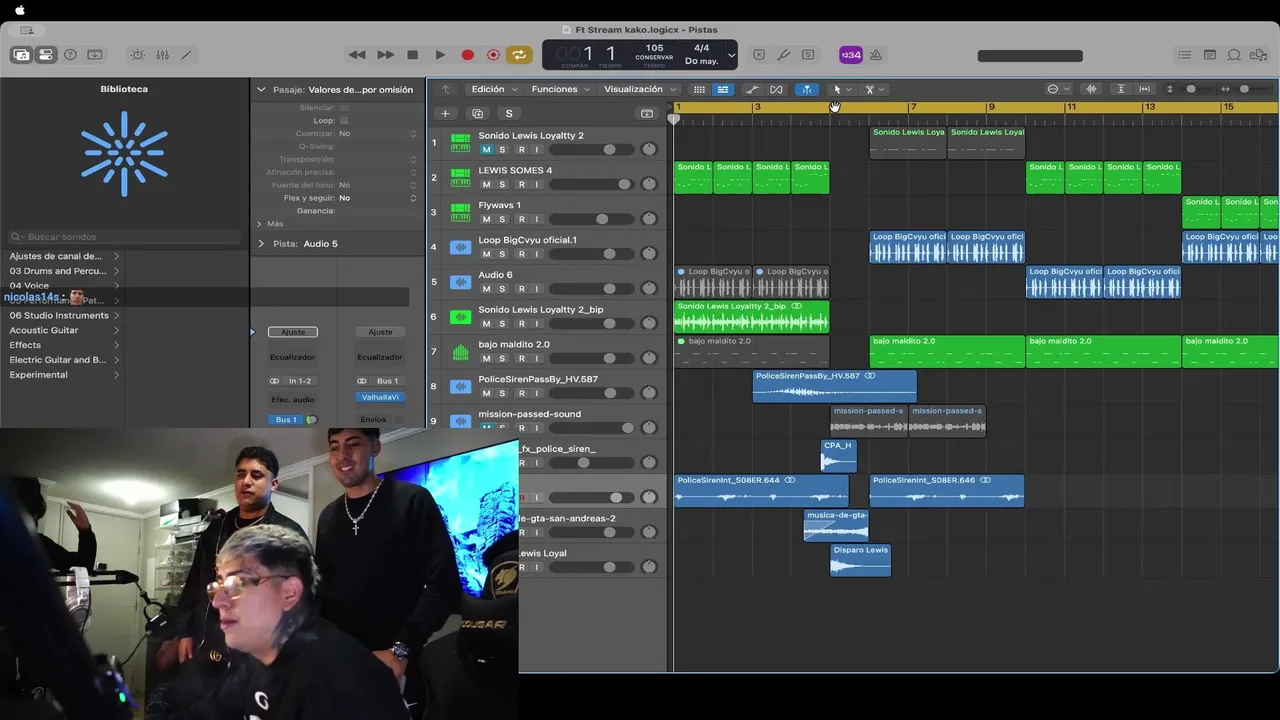Toggle the Solo S toolbar button
Screen dimensions: 1280x720
808,55
